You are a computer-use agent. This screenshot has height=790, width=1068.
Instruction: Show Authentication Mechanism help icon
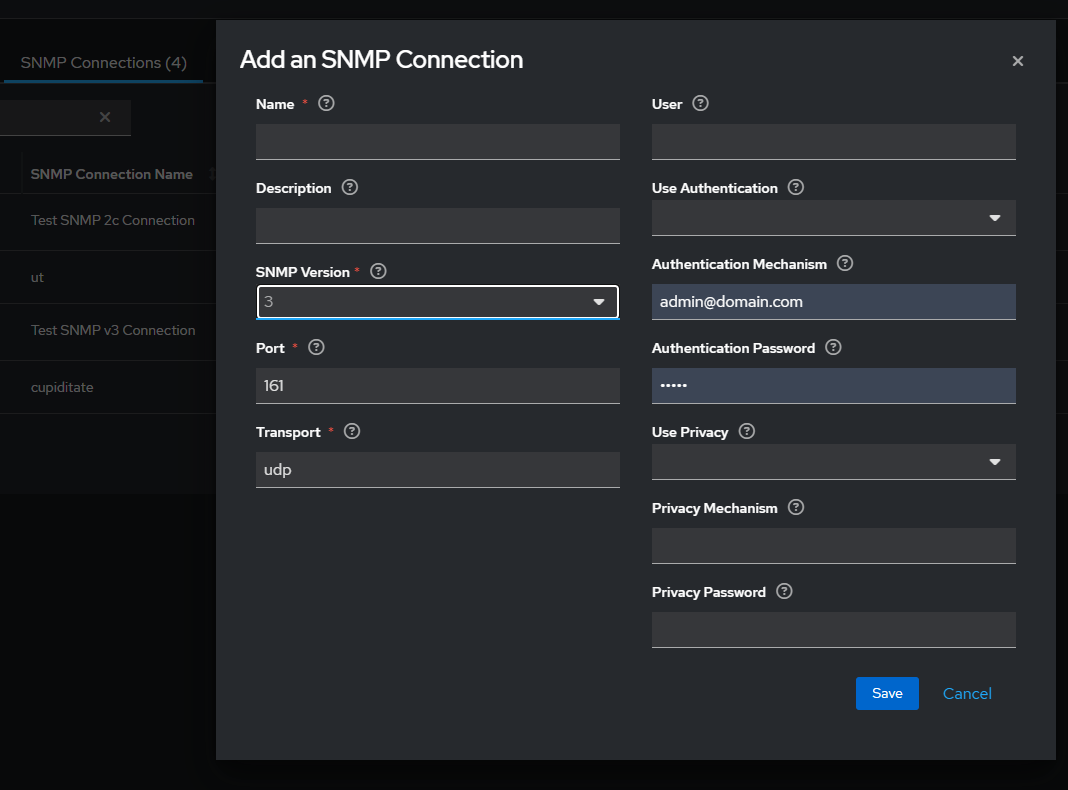pyautogui.click(x=845, y=264)
